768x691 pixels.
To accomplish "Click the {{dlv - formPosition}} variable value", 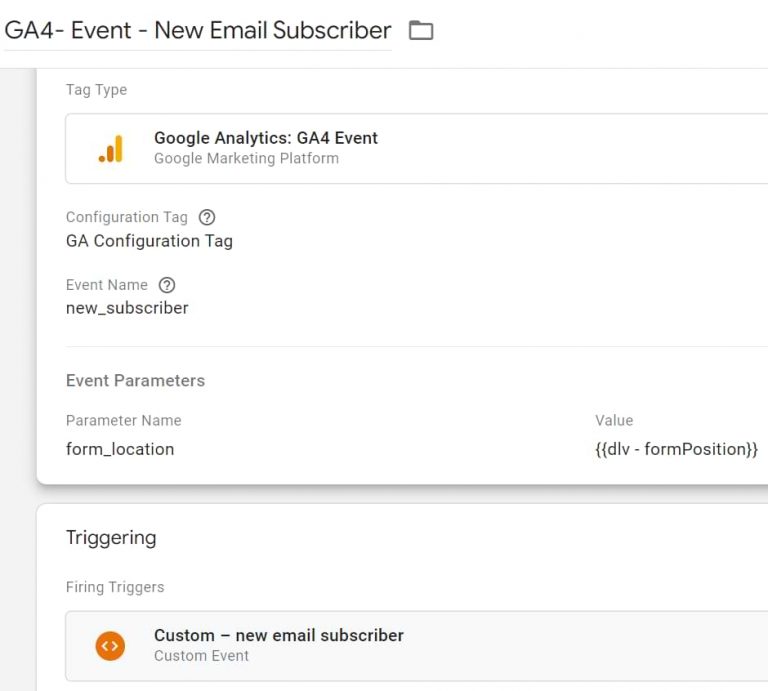I will (x=676, y=449).
